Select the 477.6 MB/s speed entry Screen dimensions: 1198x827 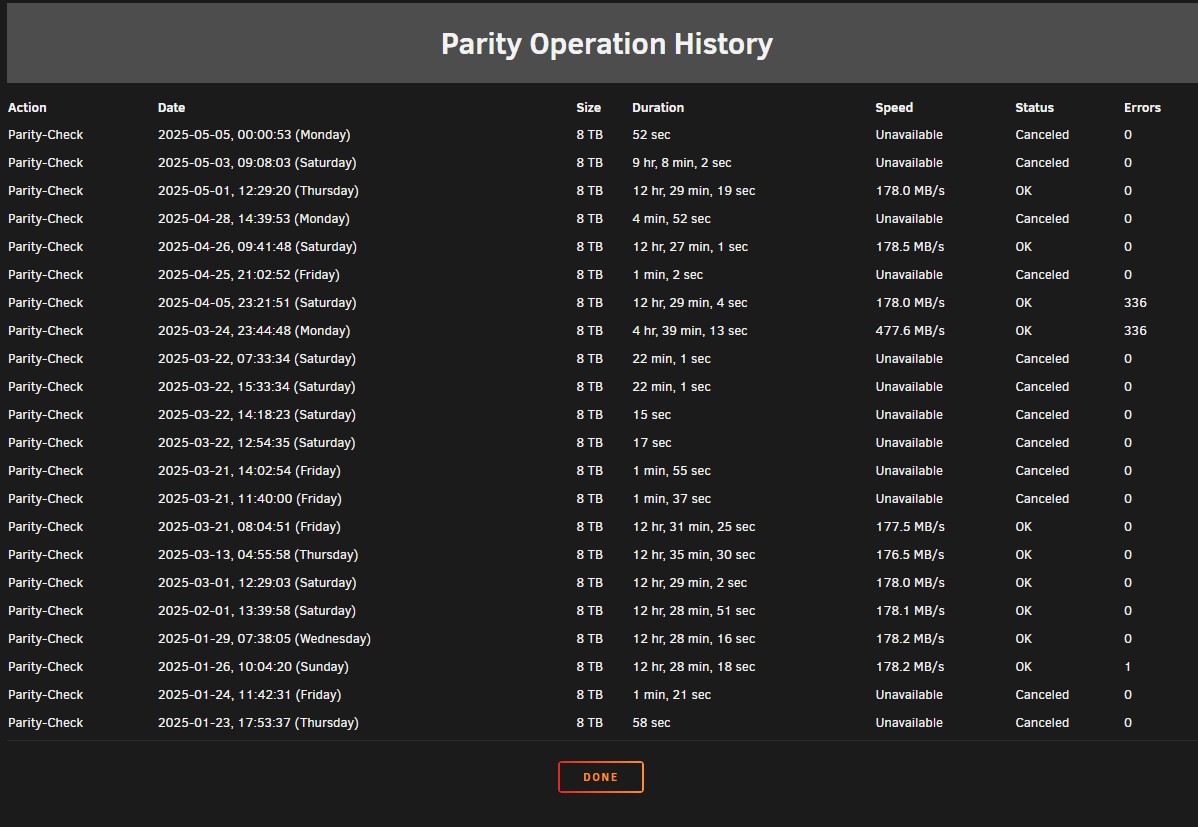point(910,331)
